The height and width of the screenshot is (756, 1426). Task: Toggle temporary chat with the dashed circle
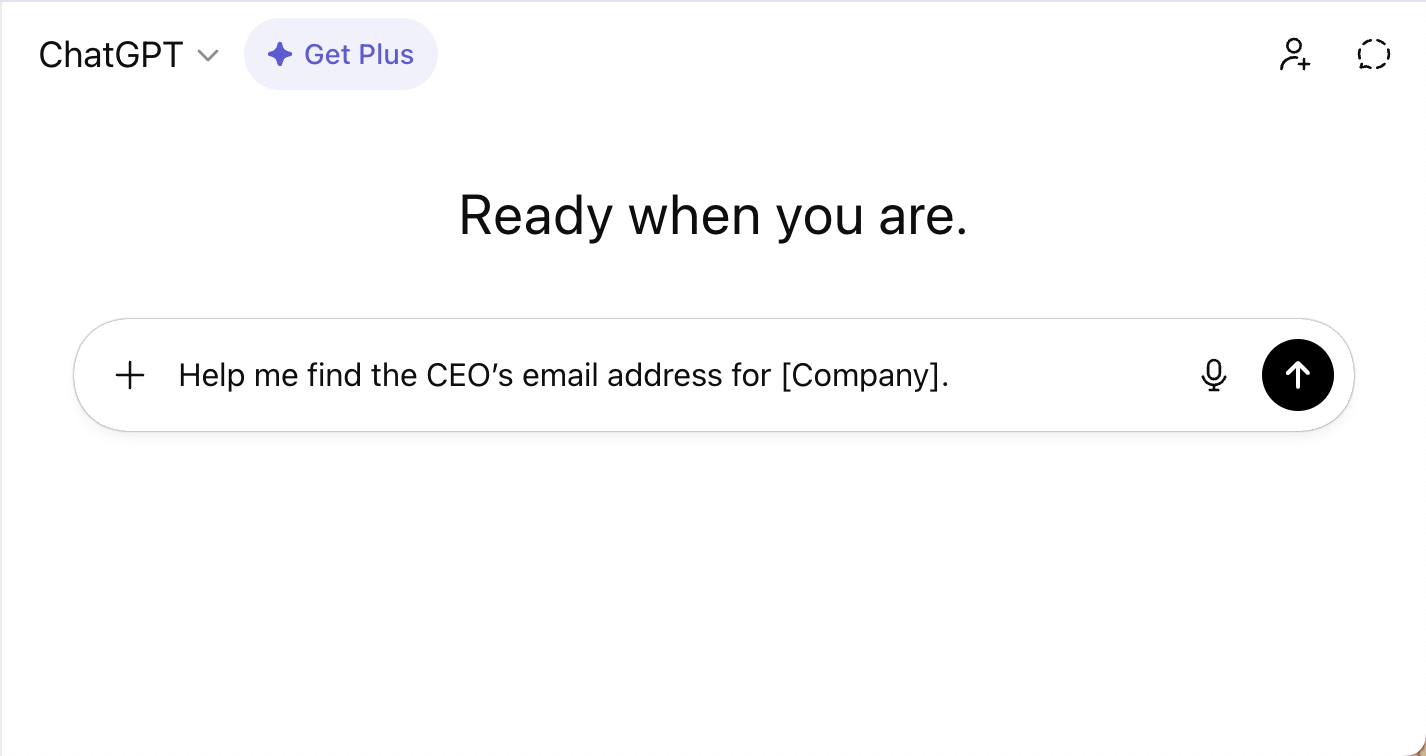(x=1373, y=54)
